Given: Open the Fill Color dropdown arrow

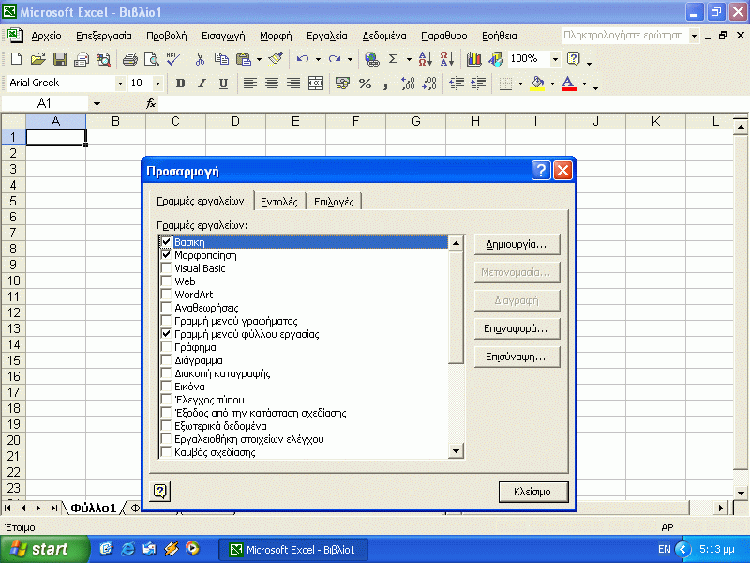Looking at the screenshot, I should tap(552, 84).
